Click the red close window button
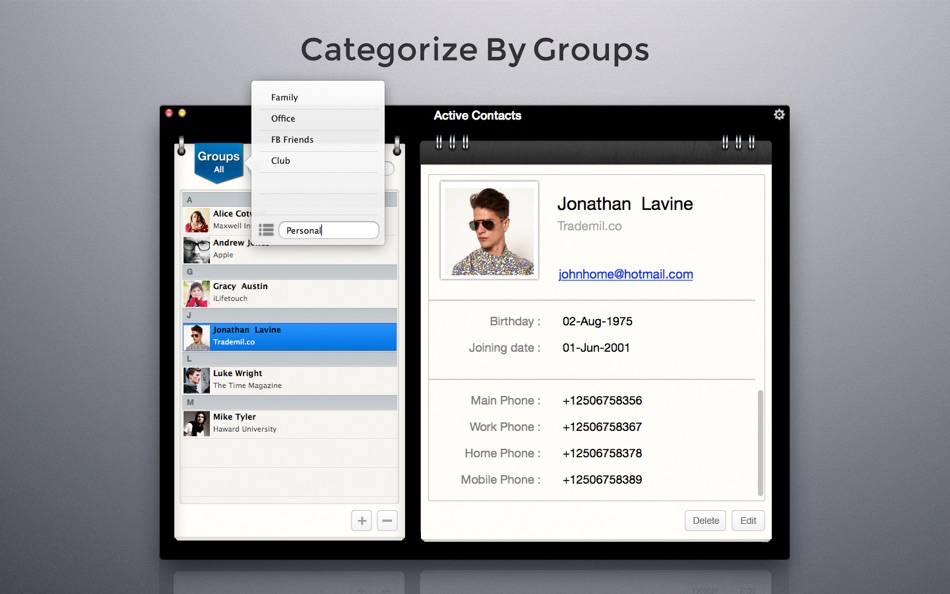 click(x=169, y=113)
